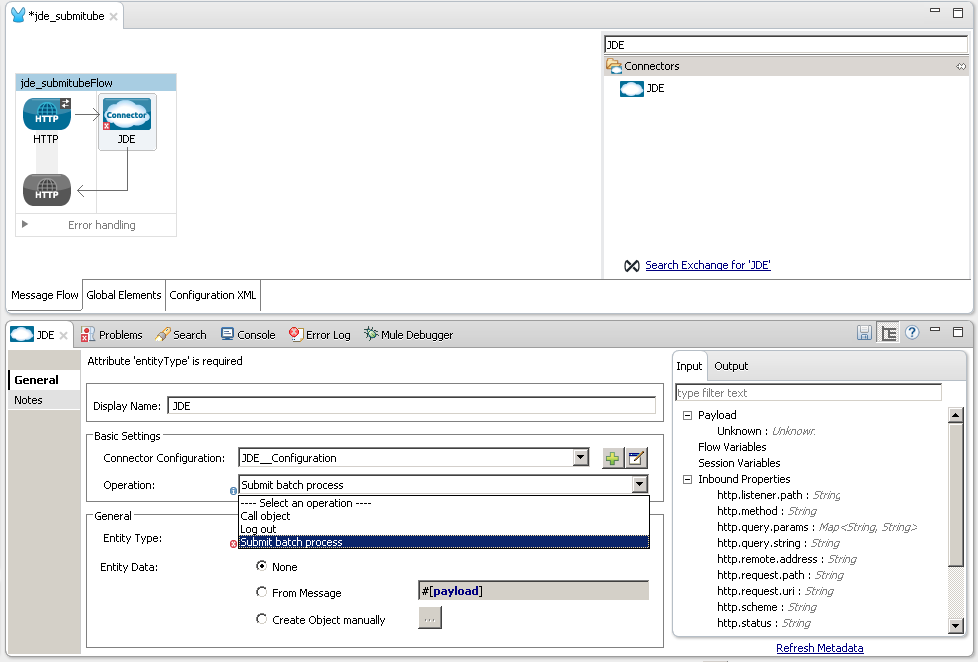Pick the JDE connector in palette
Image resolution: width=978 pixels, height=662 pixels.
coord(642,89)
